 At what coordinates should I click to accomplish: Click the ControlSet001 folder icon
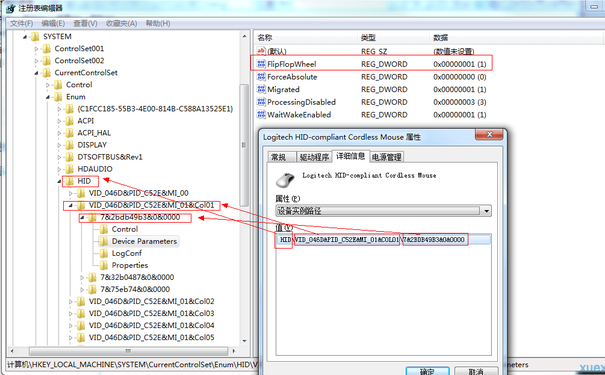click(47, 49)
